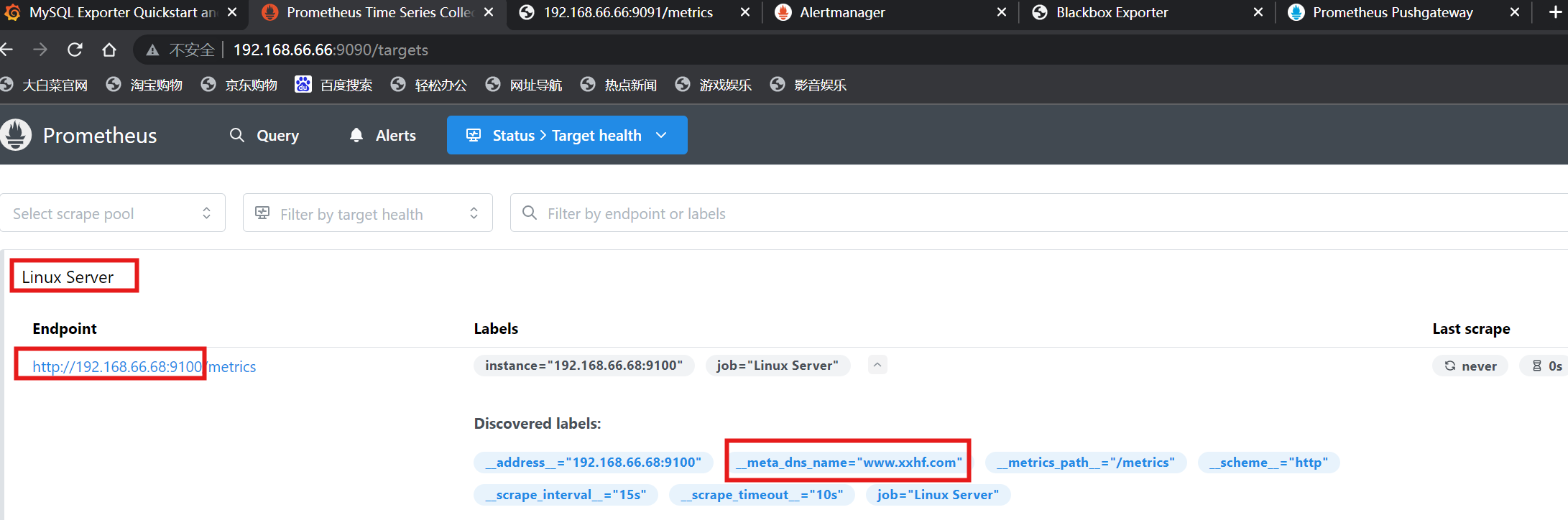Collapse discovered labels with chevron toggle
The height and width of the screenshot is (520, 1568).
point(877,365)
